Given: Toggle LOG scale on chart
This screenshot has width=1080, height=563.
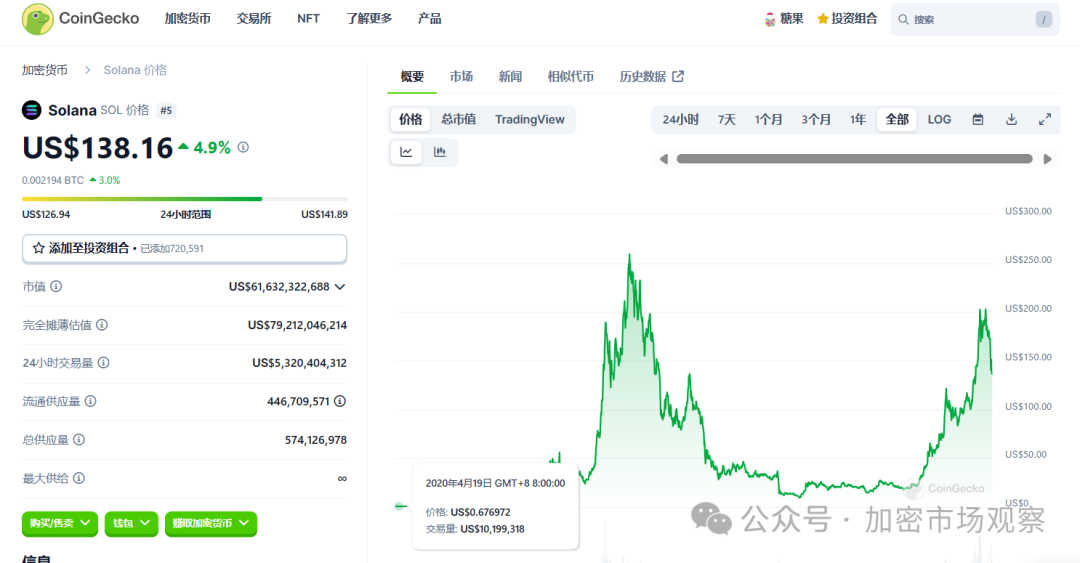Looking at the screenshot, I should coord(939,119).
